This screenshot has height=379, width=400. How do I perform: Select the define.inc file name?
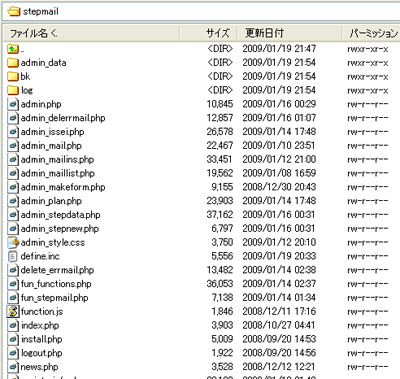pyautogui.click(x=40, y=256)
